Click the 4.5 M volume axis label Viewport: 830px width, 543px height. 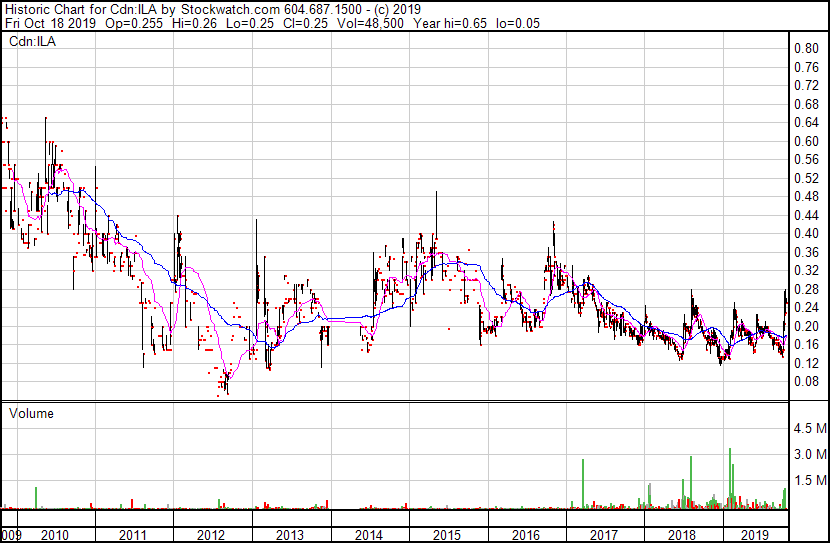(x=809, y=428)
